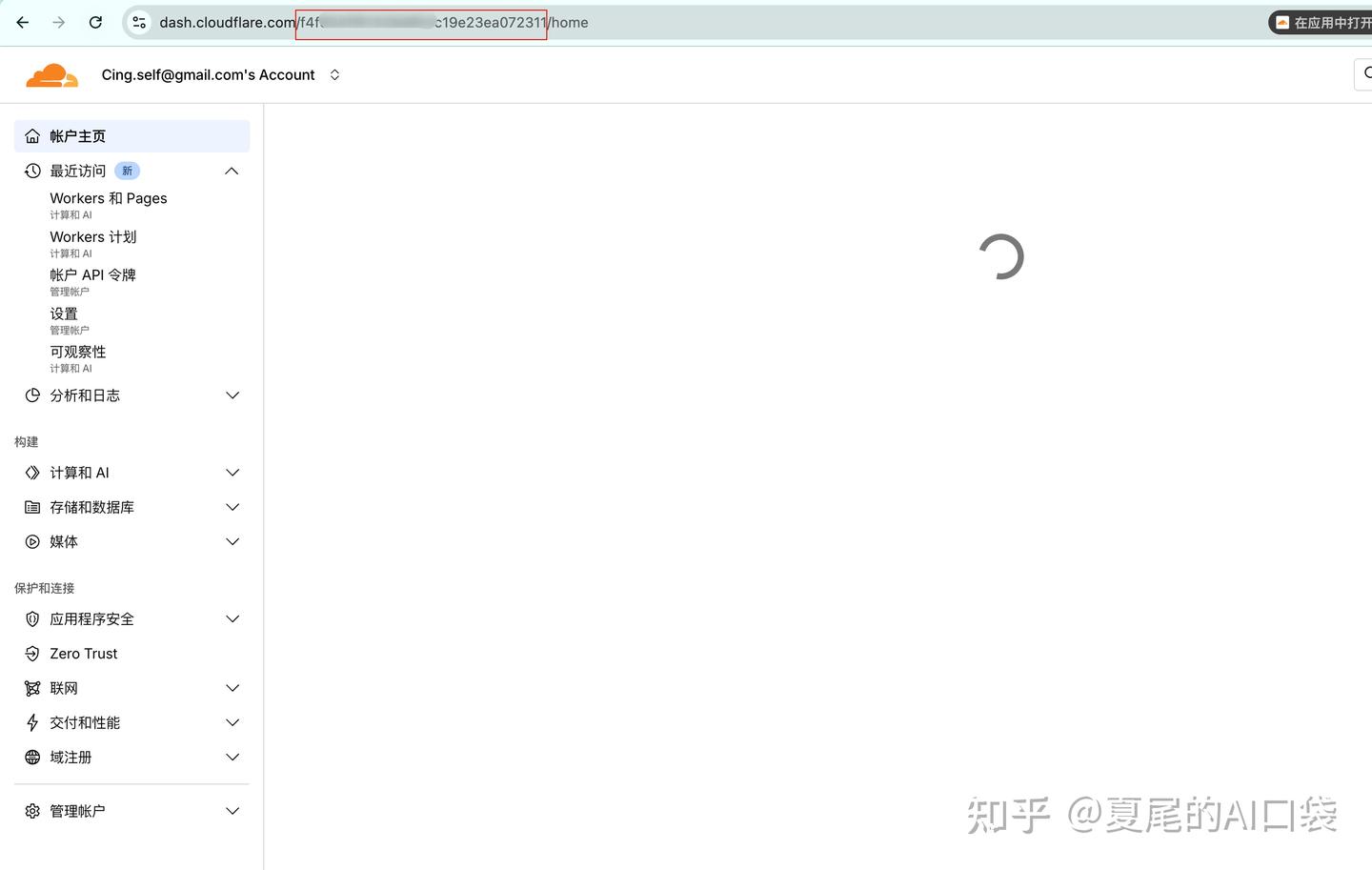Click the 媒体 play icon

(x=31, y=541)
